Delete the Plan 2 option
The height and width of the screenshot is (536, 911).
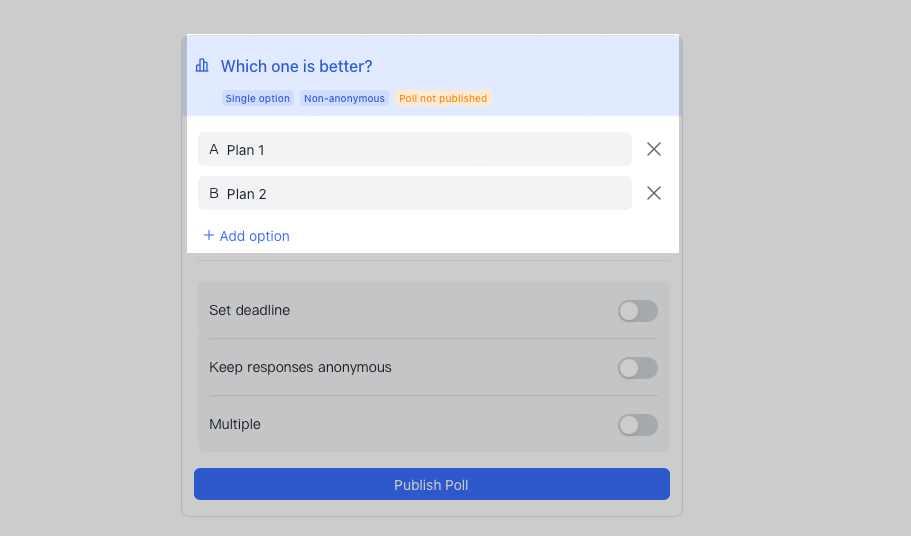click(x=654, y=193)
